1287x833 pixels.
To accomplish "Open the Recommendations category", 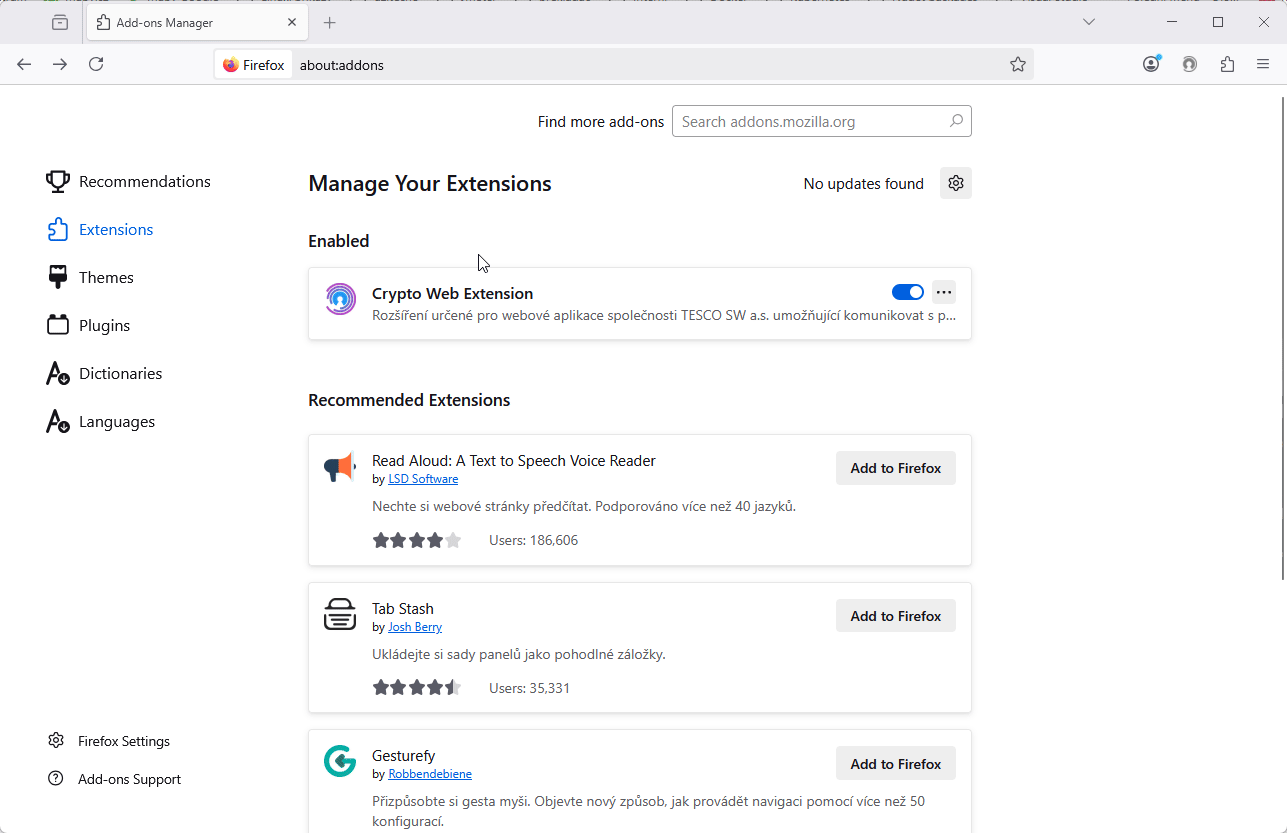I will tap(129, 181).
